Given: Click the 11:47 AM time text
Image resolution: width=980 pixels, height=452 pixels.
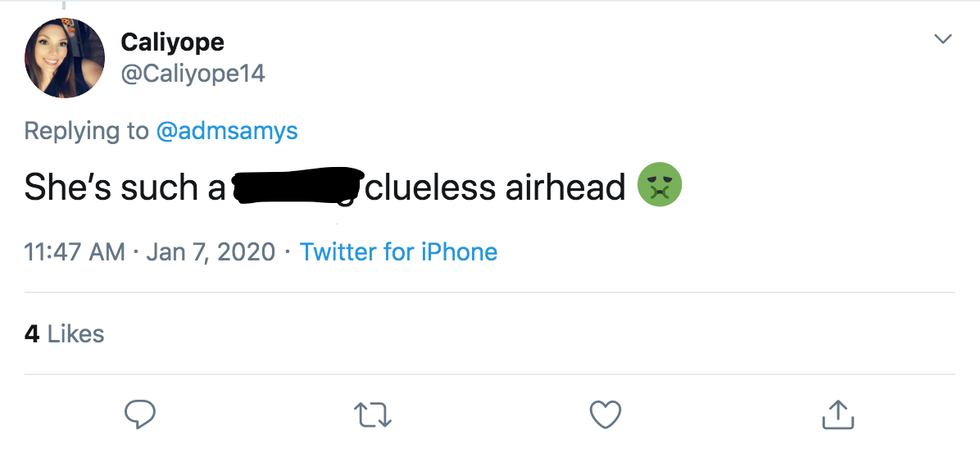Looking at the screenshot, I should click(74, 252).
